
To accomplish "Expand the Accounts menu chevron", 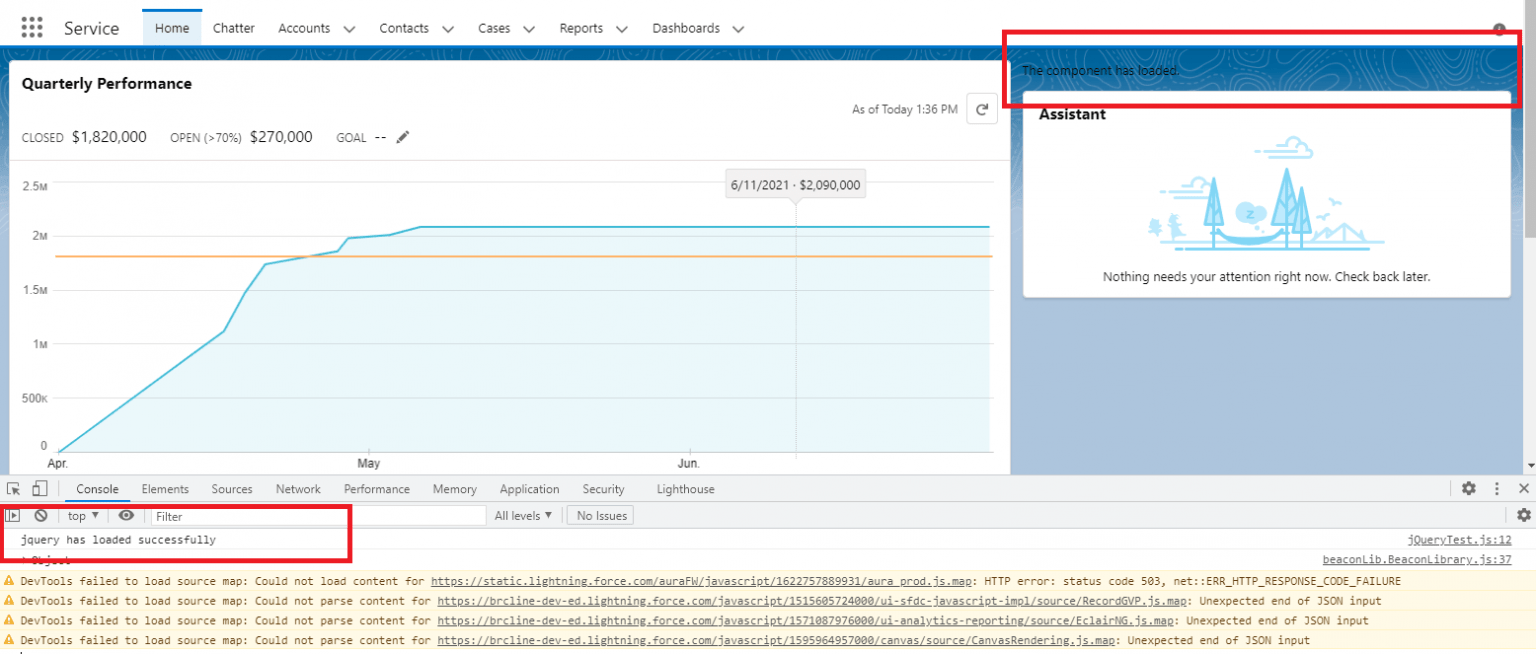I will click(x=349, y=29).
